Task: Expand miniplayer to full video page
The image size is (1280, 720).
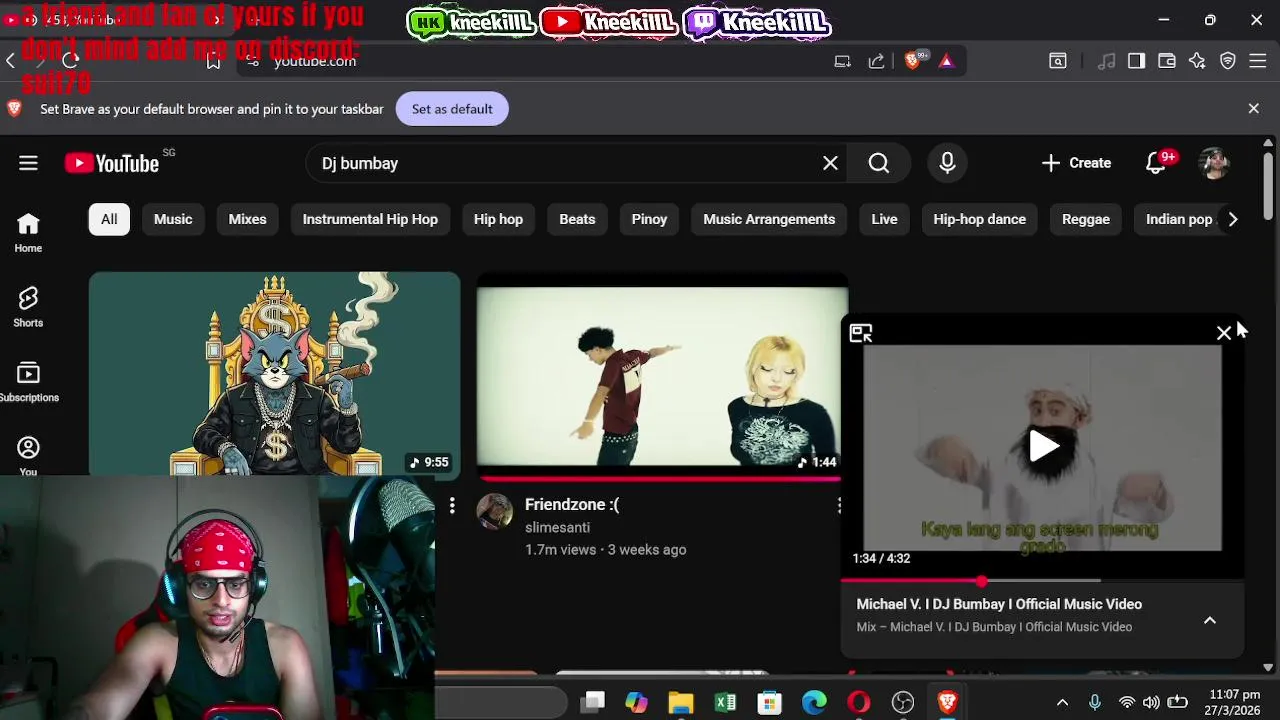Action: (861, 333)
